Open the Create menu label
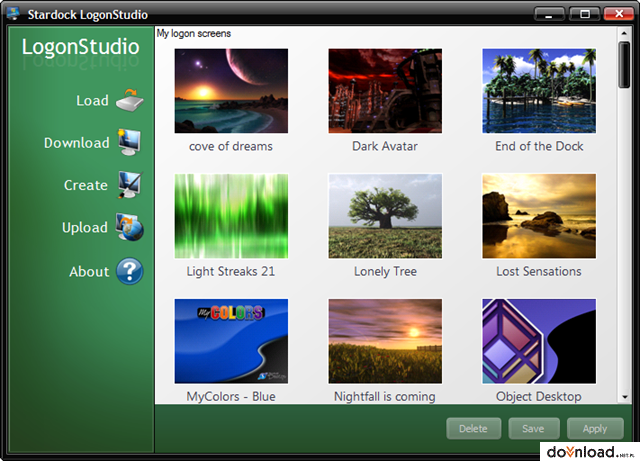 (x=86, y=185)
